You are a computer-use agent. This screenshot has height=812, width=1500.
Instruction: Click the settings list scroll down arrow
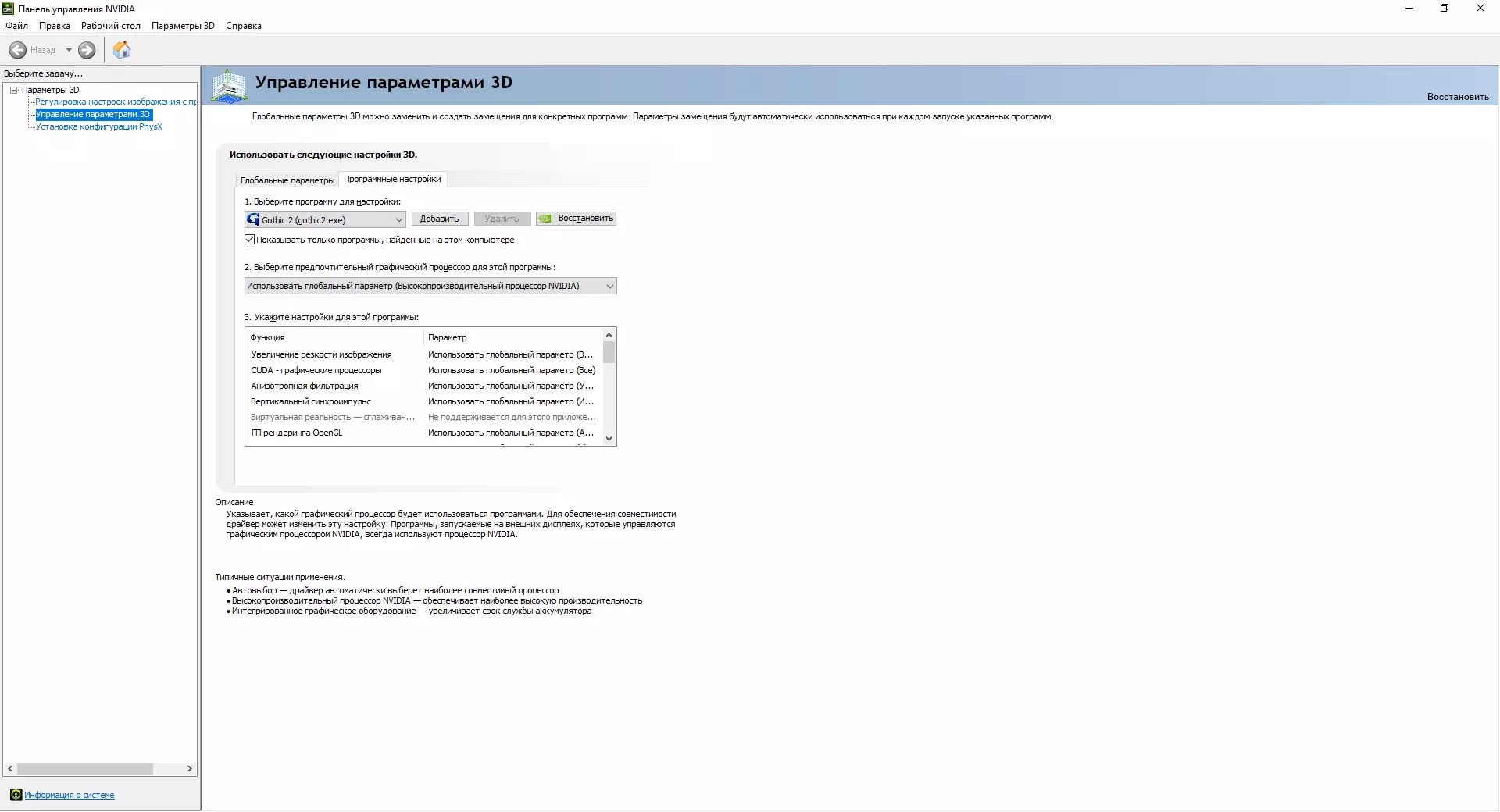[x=609, y=439]
